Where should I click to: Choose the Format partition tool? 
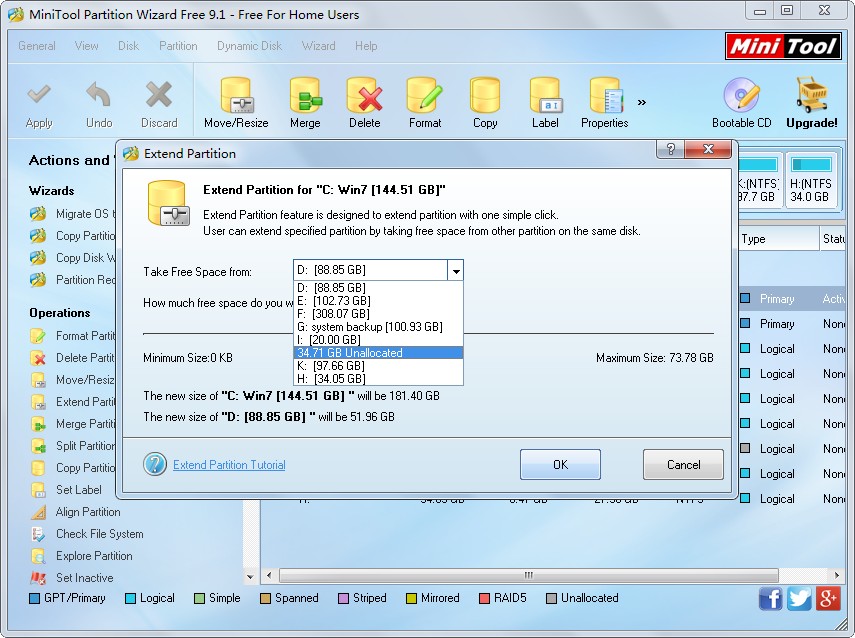click(424, 102)
